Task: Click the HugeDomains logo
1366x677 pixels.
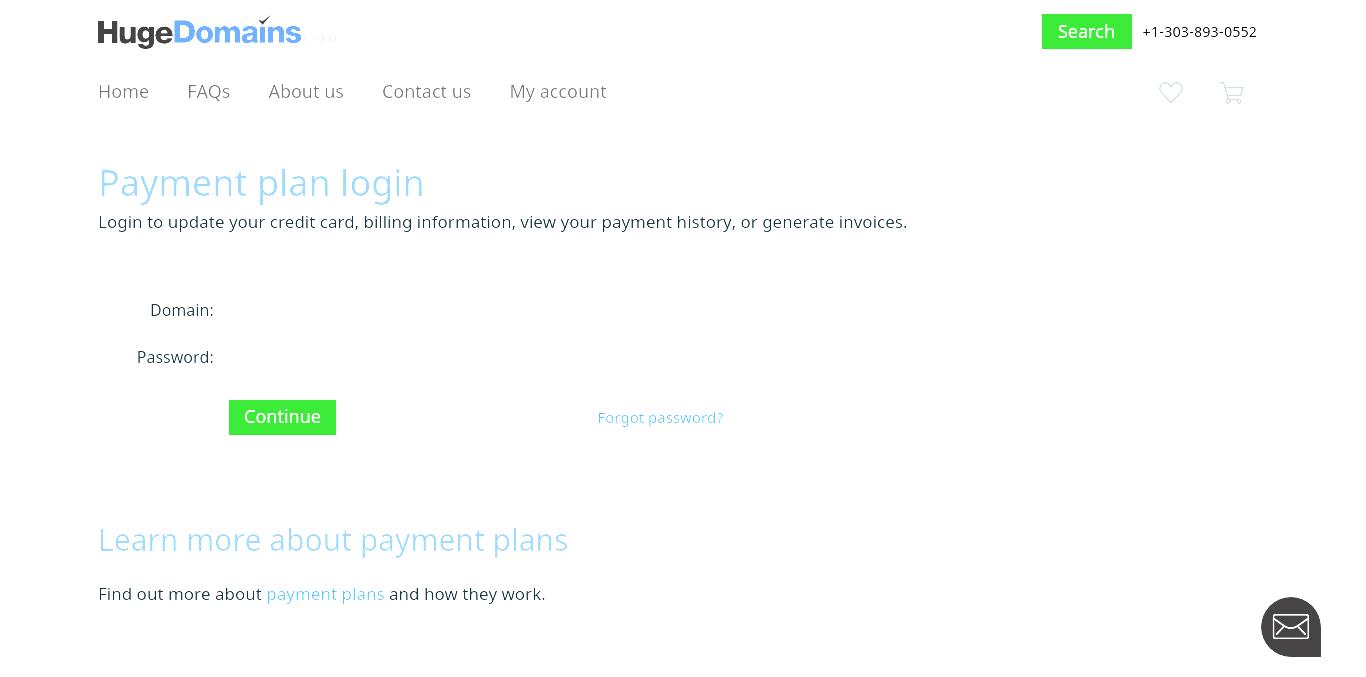Action: 199,32
